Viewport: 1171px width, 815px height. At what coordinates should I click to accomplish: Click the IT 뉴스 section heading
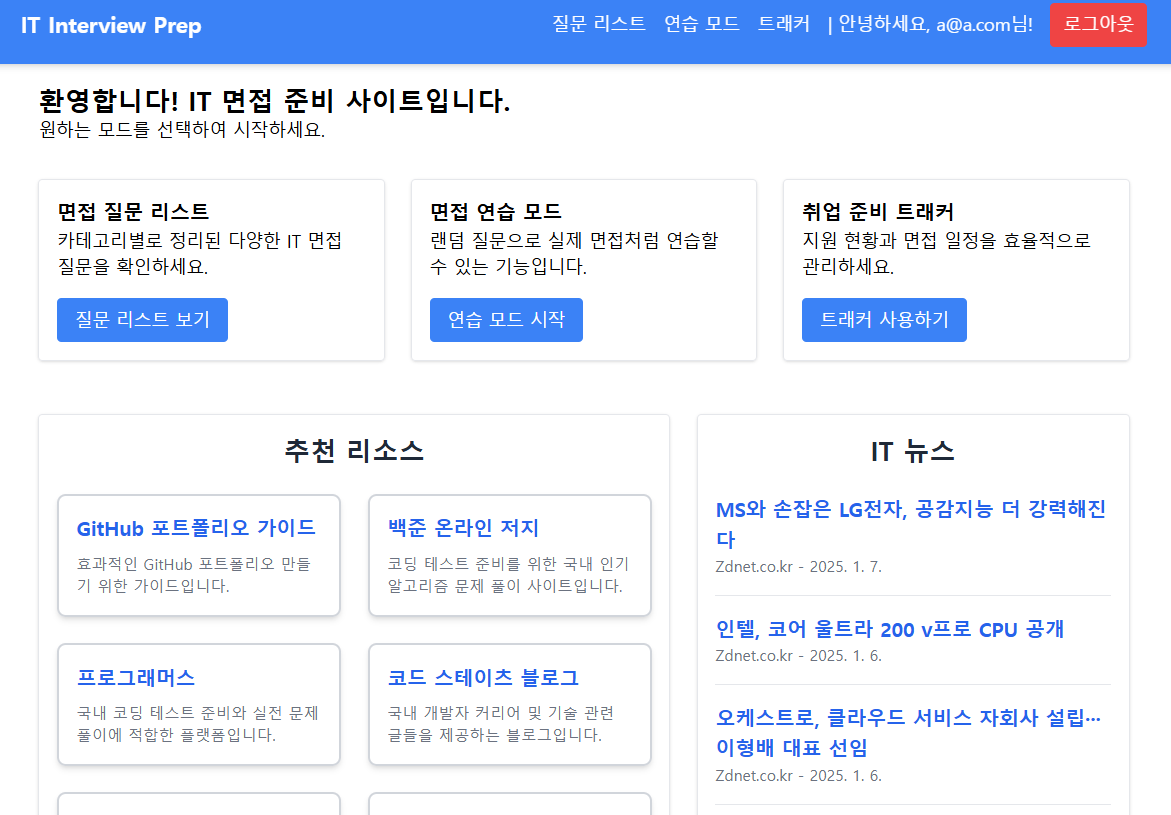912,451
